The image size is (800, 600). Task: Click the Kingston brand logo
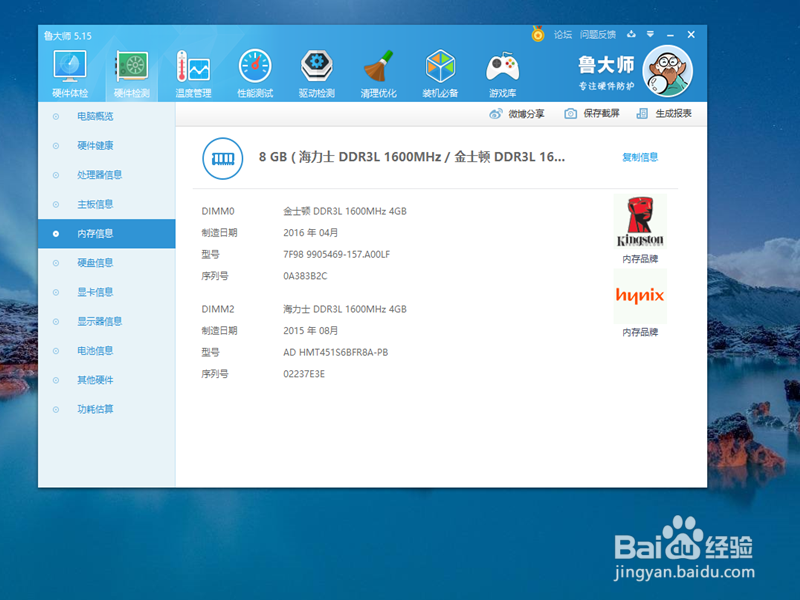click(x=640, y=221)
